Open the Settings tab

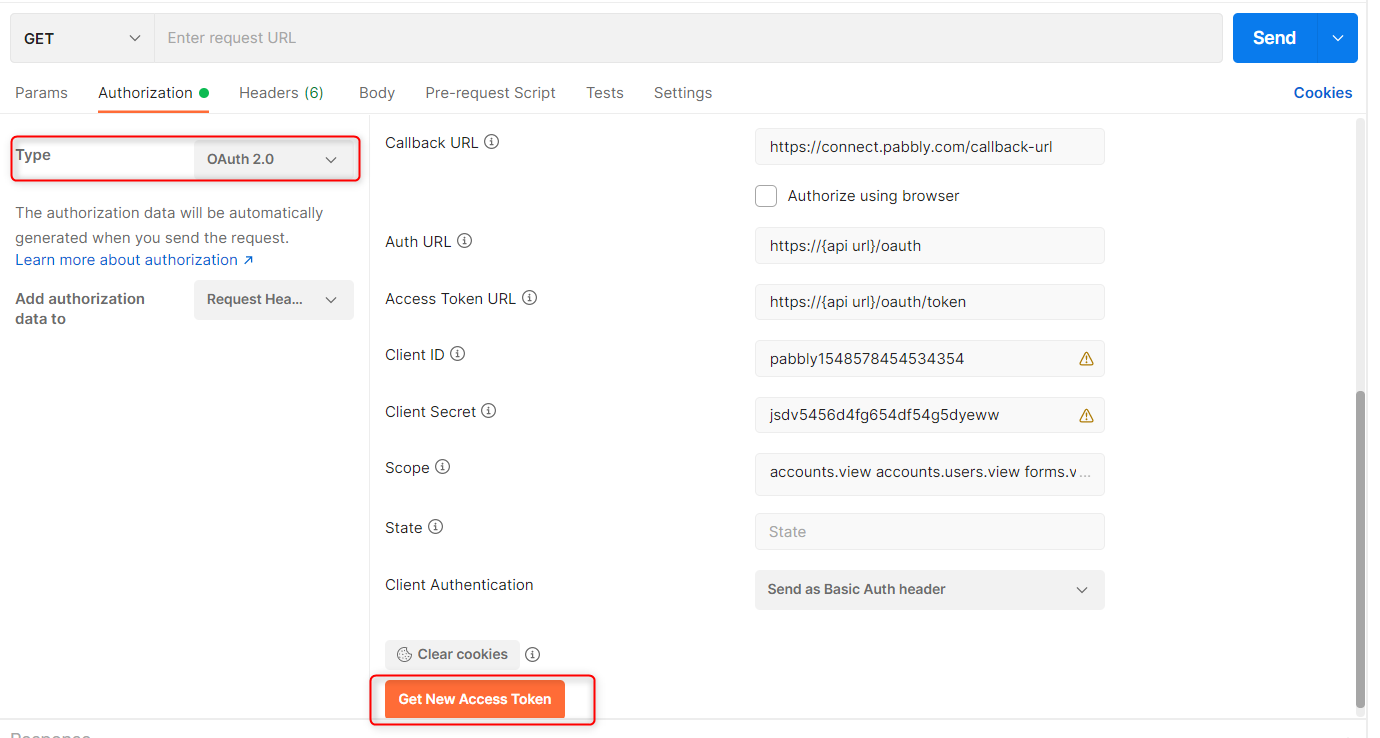pos(683,93)
